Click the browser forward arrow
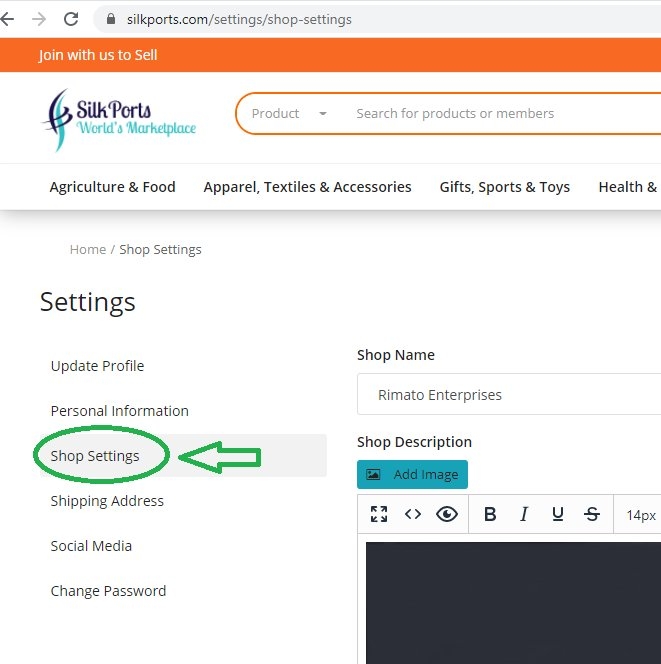The image size is (661, 664). click(39, 19)
